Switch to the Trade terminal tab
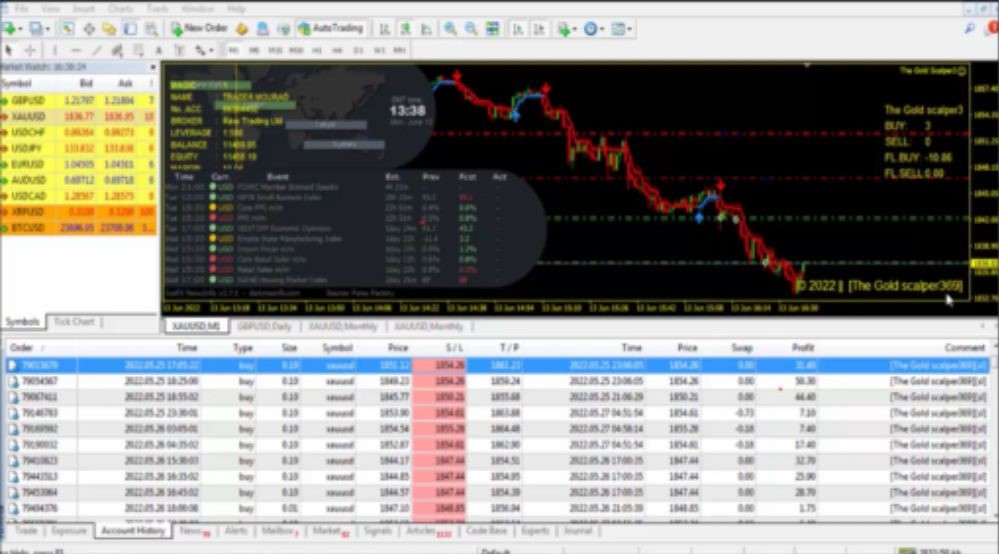This screenshot has width=999, height=554. [x=25, y=530]
